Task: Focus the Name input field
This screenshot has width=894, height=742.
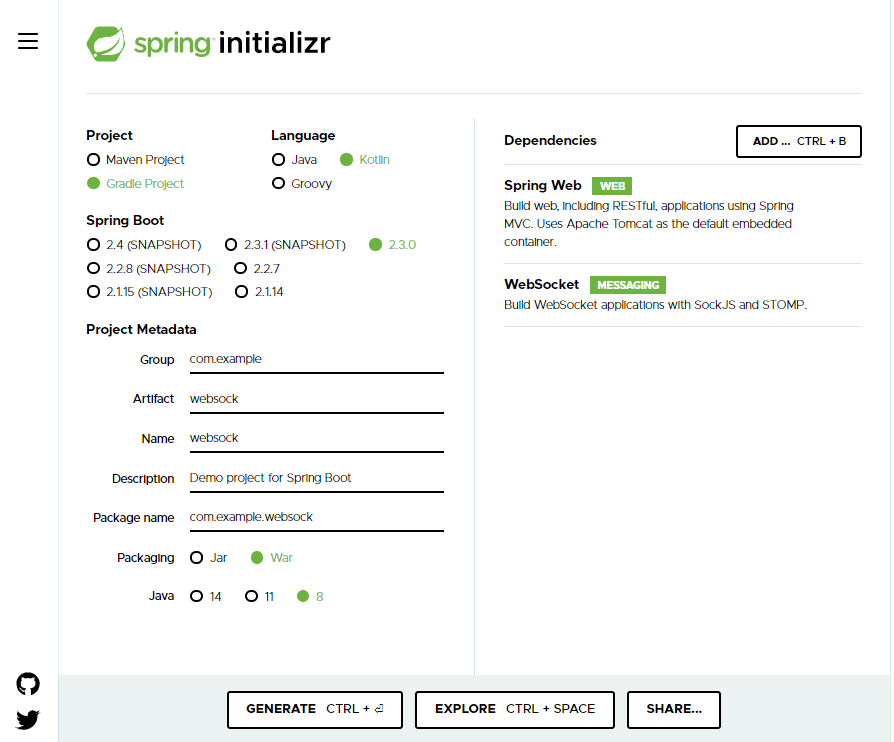Action: click(316, 439)
